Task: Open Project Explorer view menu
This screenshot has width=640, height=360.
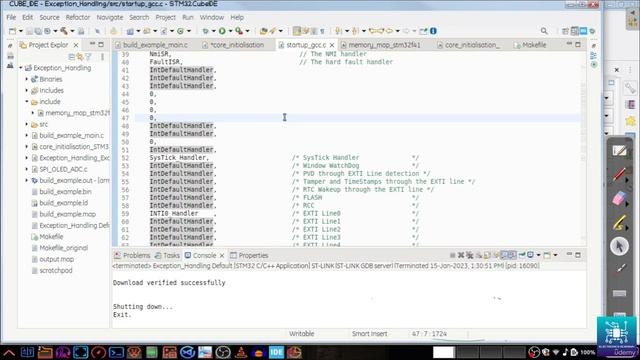Action: [102, 57]
